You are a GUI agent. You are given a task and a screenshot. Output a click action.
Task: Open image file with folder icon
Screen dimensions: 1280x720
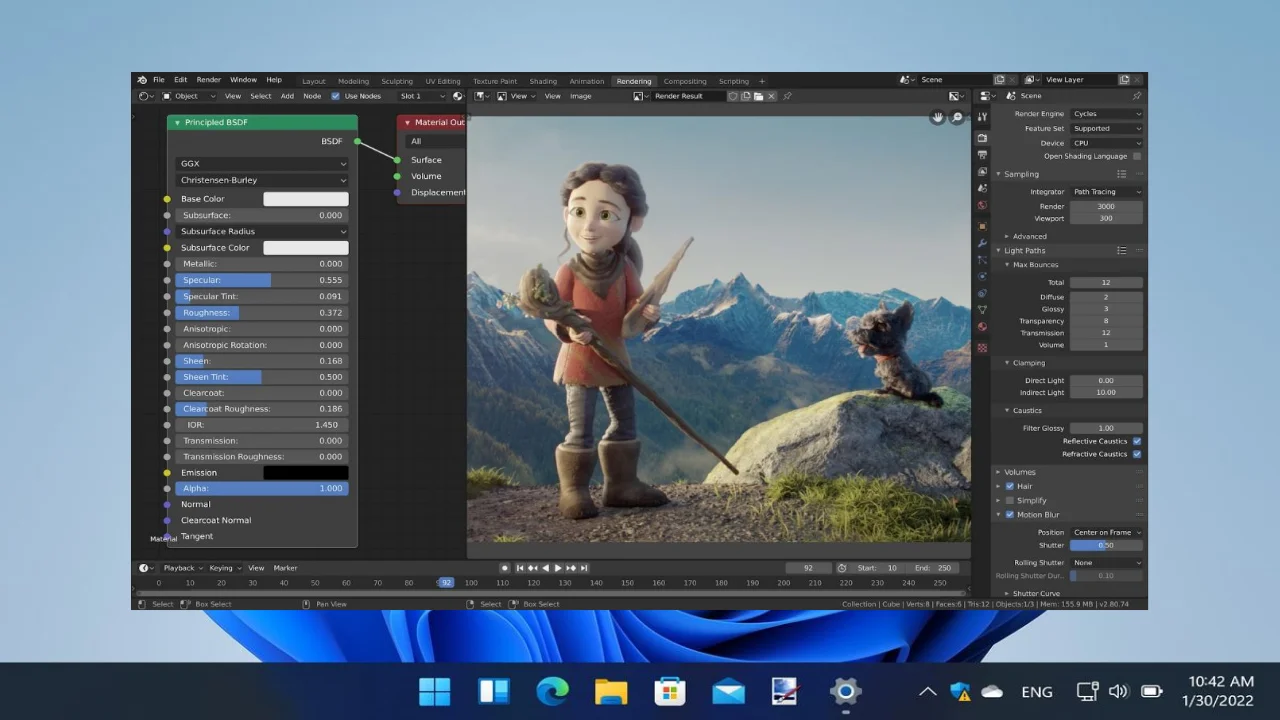pyautogui.click(x=758, y=96)
